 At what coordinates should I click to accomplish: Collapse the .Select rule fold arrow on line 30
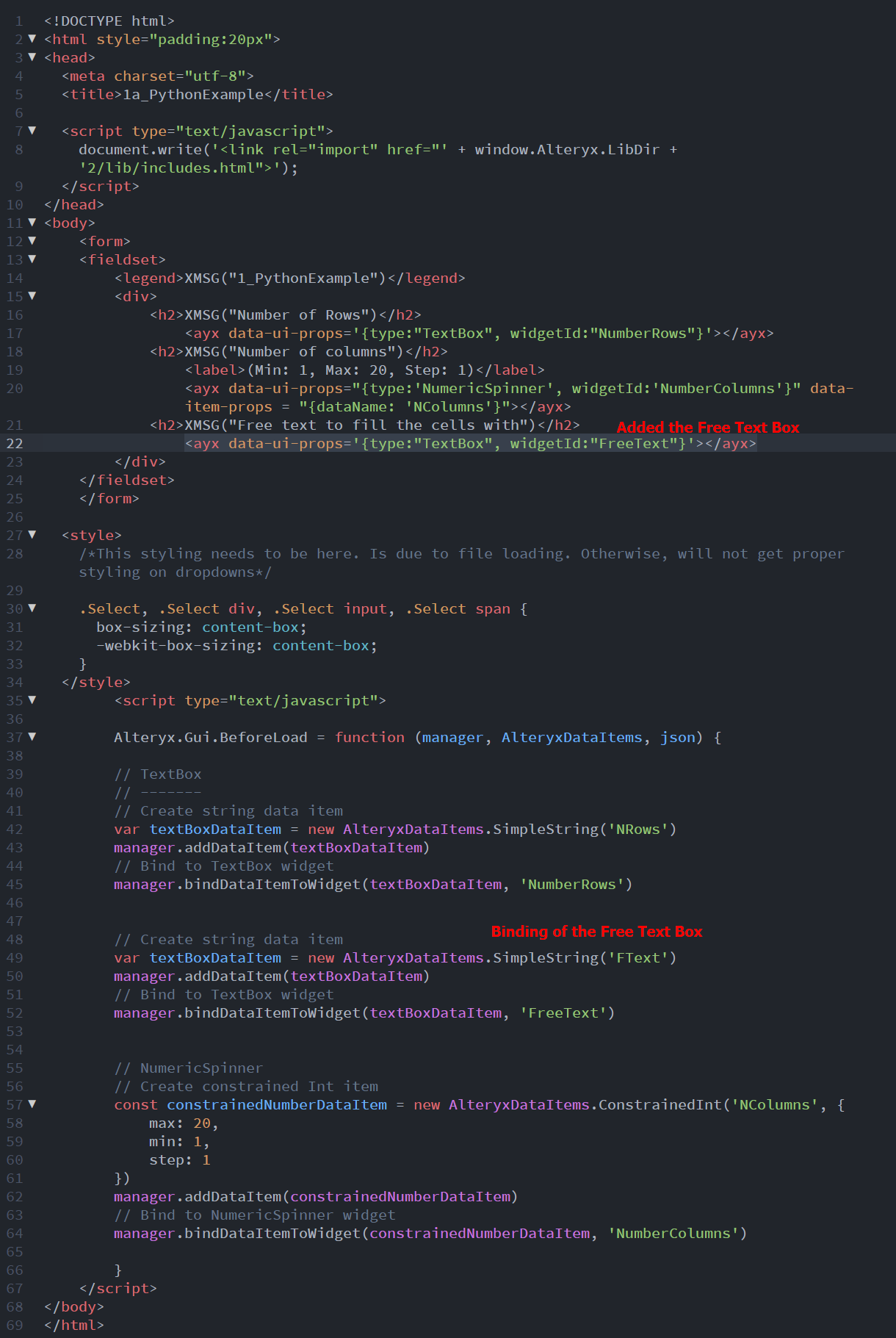click(32, 608)
